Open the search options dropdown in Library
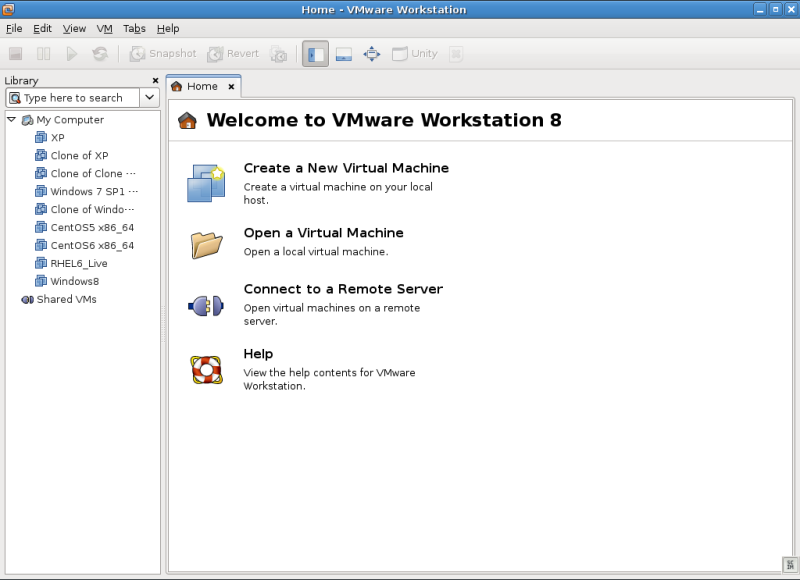 (149, 97)
